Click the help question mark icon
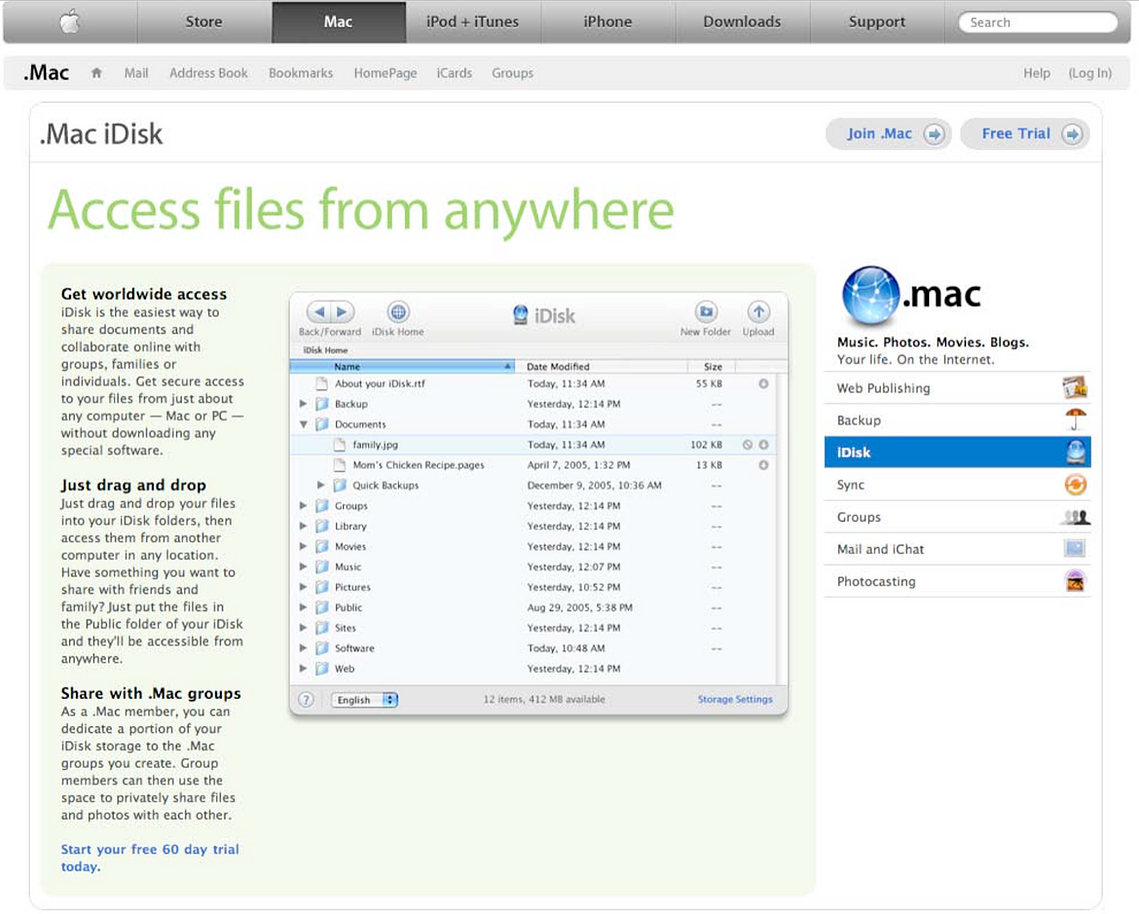 306,700
